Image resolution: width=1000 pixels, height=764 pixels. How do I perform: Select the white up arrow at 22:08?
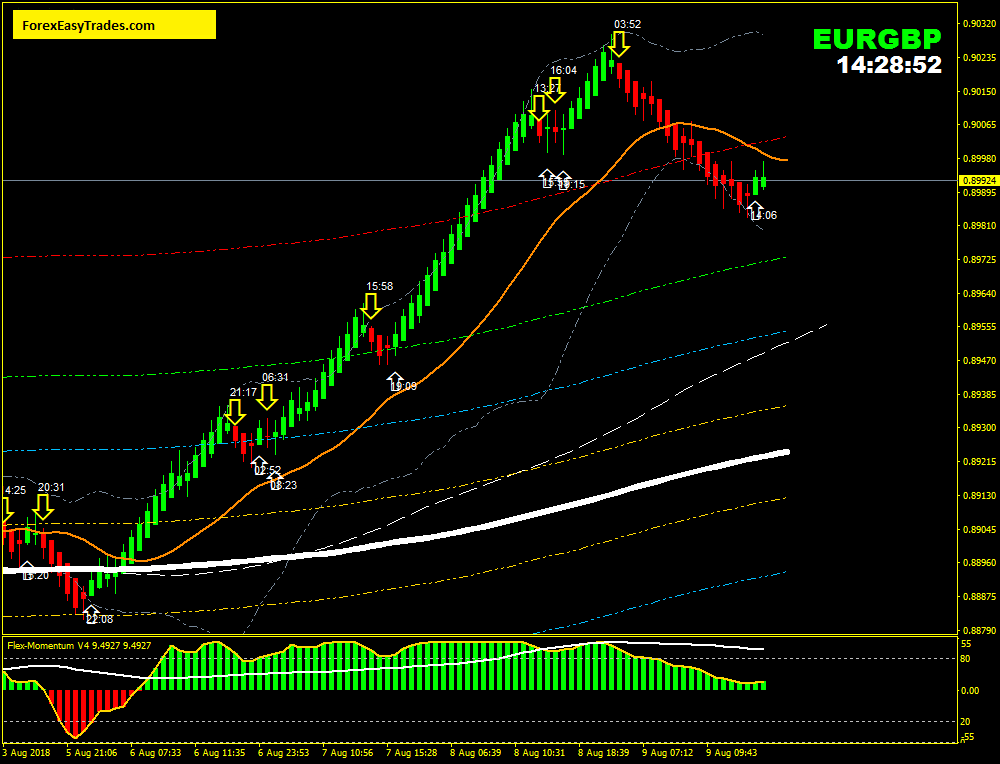91,611
